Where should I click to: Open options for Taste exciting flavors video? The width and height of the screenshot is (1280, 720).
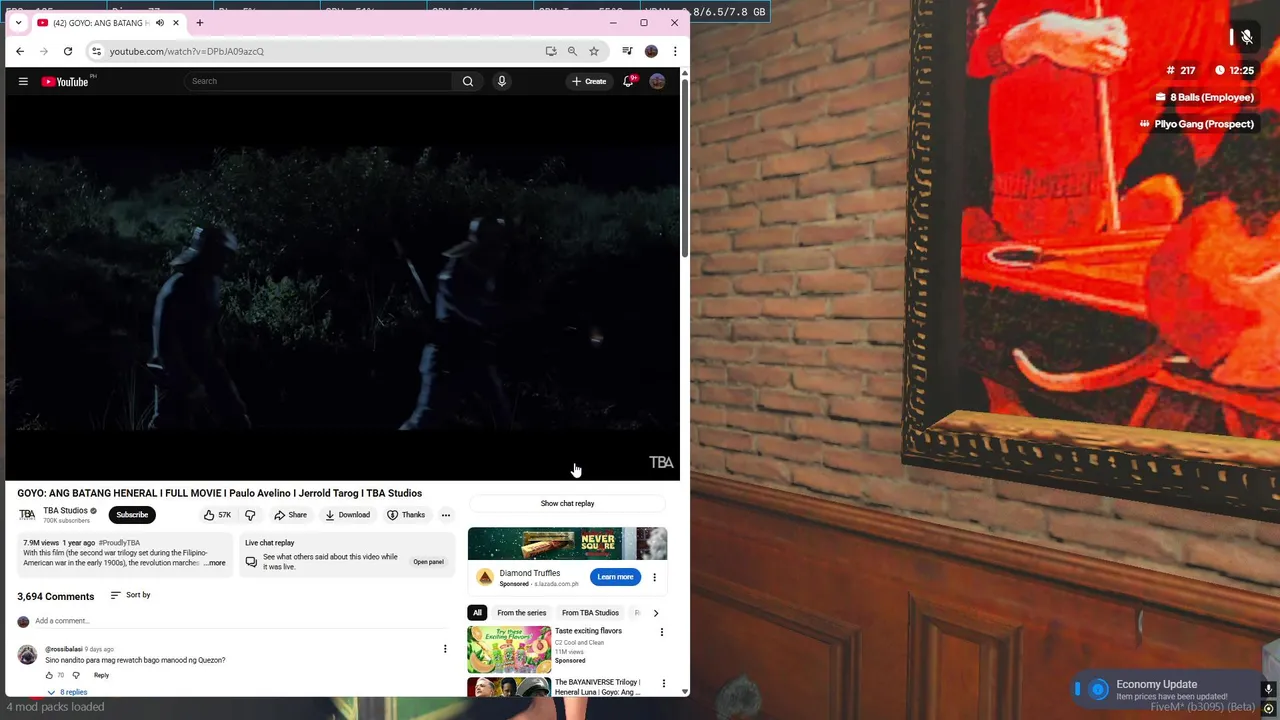(x=661, y=632)
